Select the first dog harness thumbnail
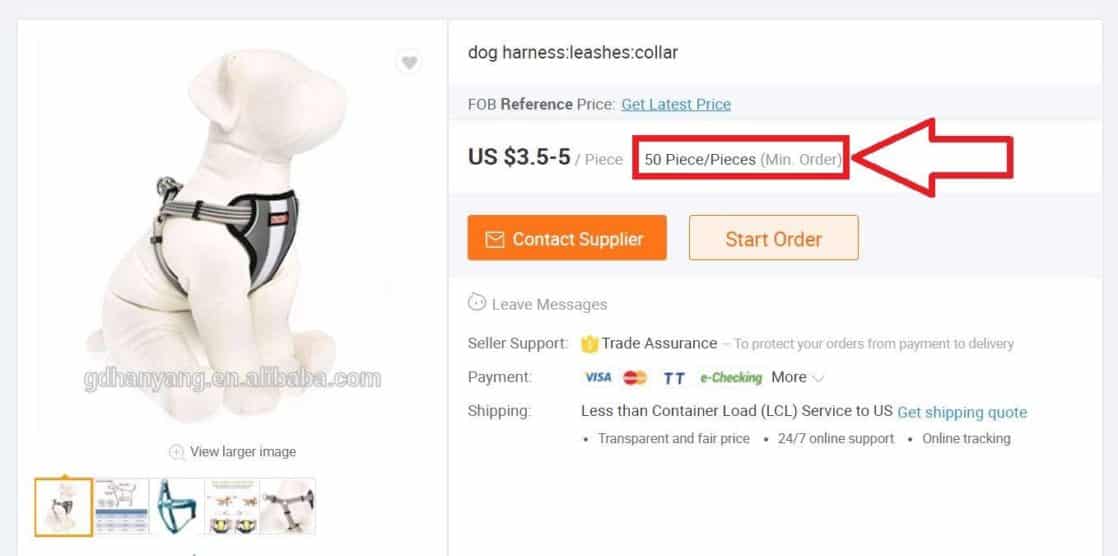The image size is (1118, 556). 63,507
